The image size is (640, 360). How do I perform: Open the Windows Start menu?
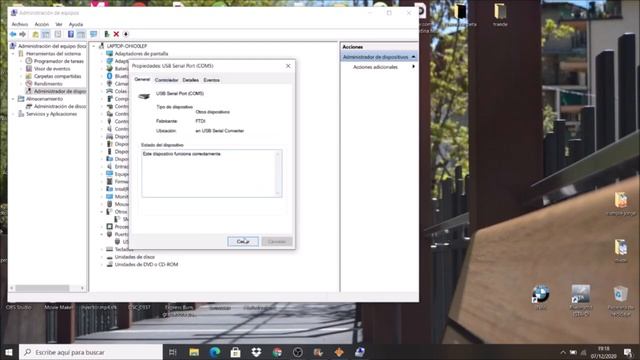pos(9,352)
